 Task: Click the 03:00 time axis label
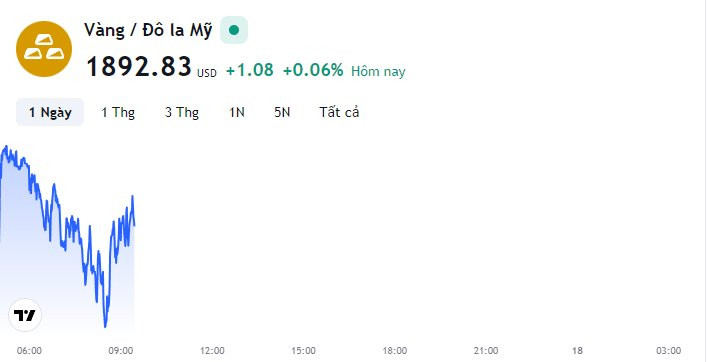point(668,350)
